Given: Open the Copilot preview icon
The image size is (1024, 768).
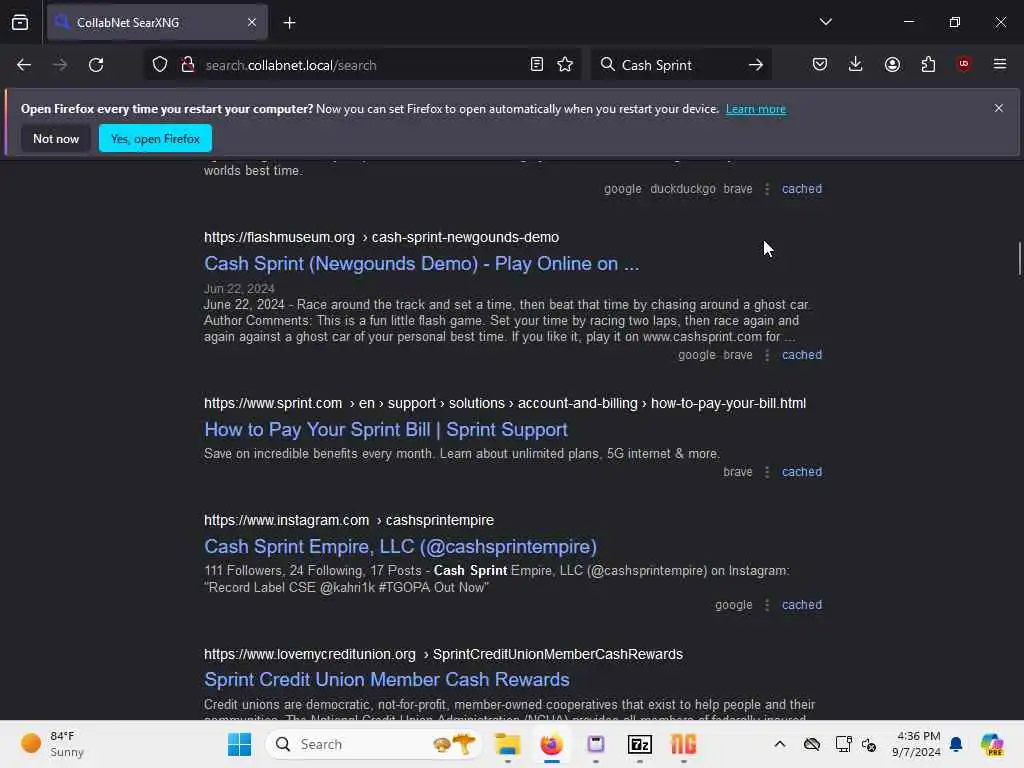Looking at the screenshot, I should 992,744.
